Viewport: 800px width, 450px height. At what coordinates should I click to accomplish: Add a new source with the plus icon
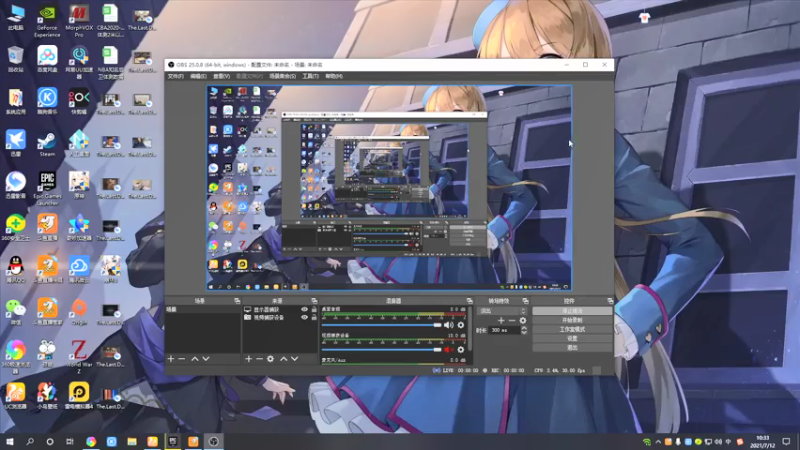point(248,359)
